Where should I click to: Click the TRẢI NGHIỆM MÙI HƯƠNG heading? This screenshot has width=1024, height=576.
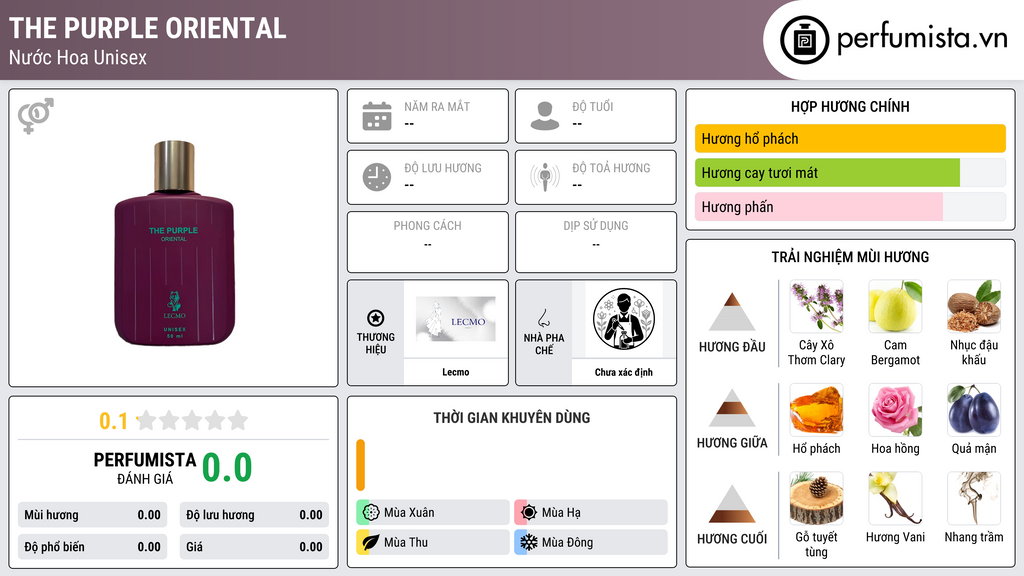tap(850, 257)
